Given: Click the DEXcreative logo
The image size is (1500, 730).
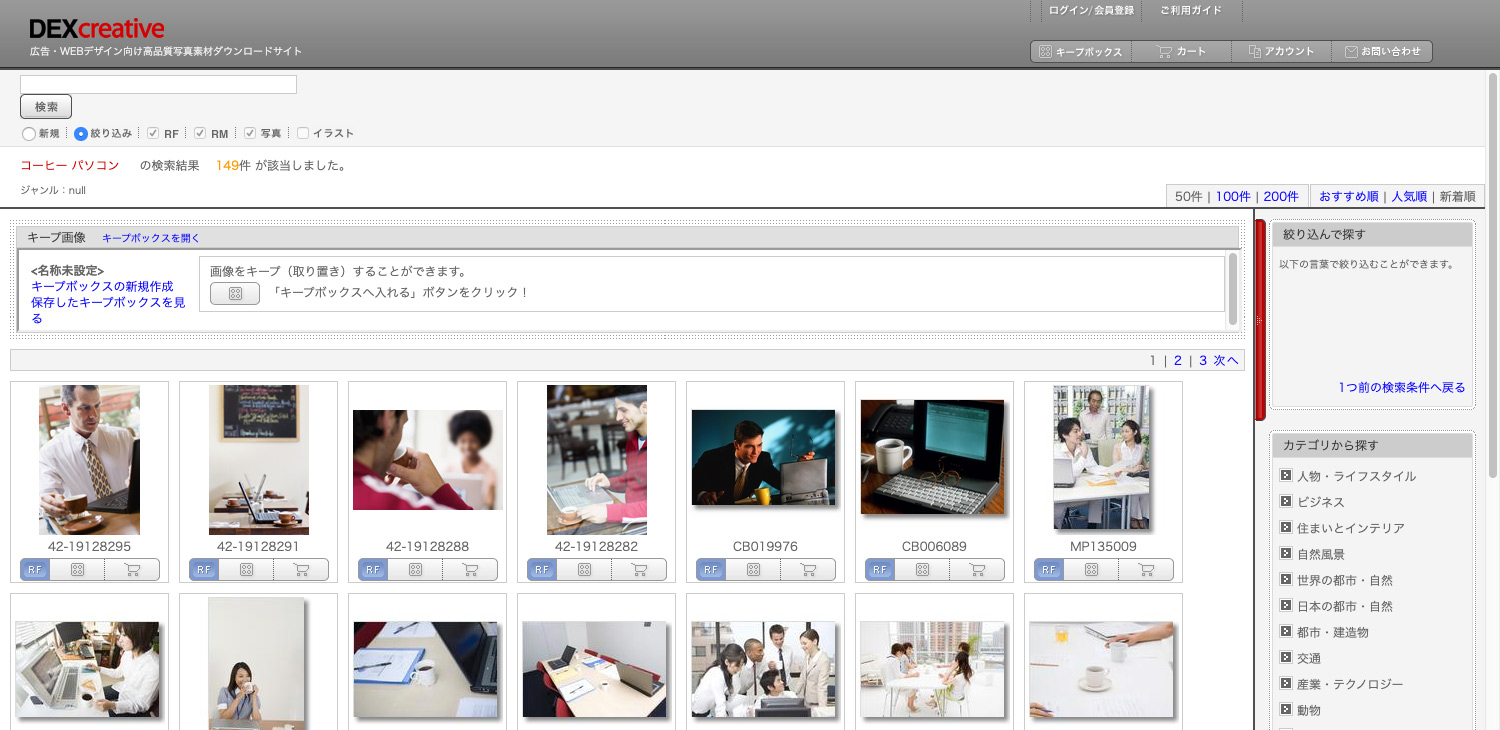Looking at the screenshot, I should (97, 29).
